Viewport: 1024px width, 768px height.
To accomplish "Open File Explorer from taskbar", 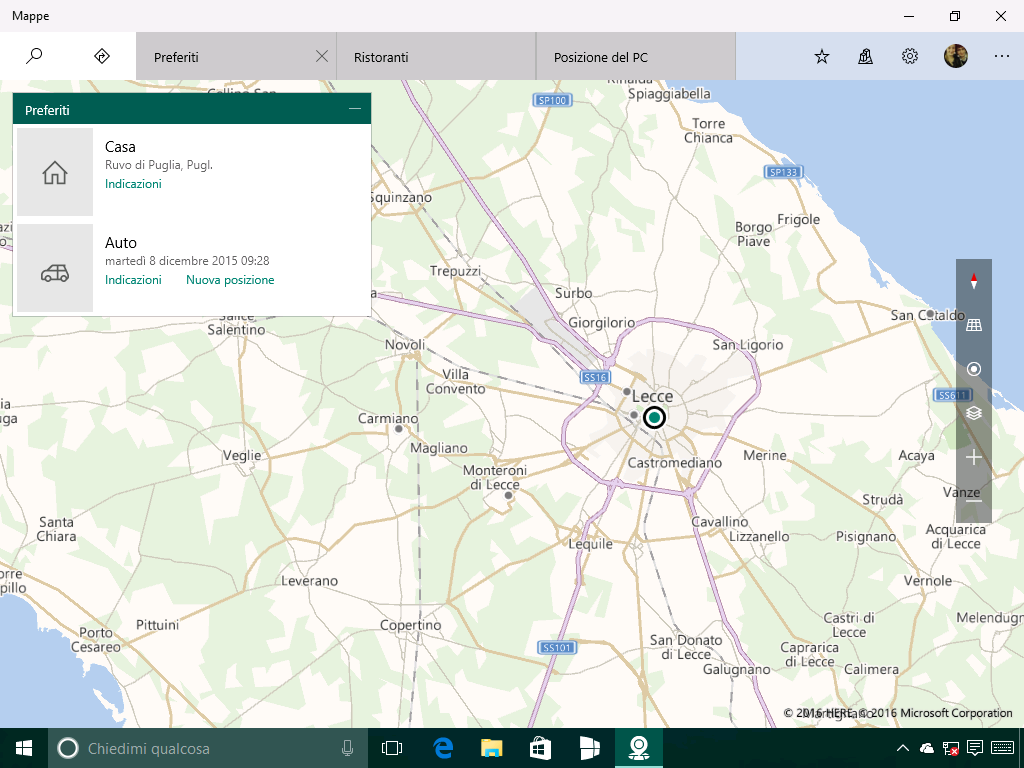I will [491, 748].
